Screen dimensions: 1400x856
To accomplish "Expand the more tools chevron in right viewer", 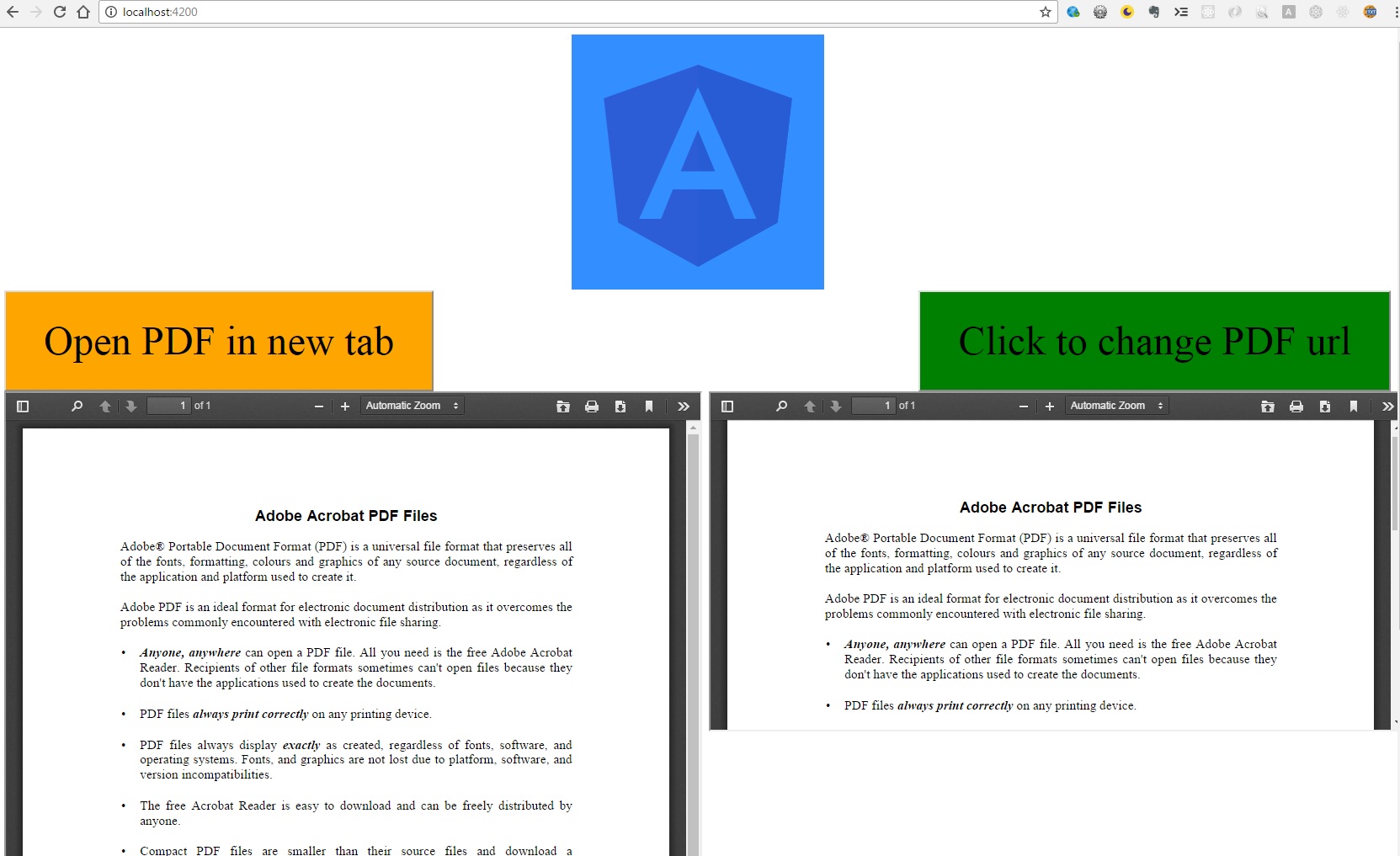I will (1387, 406).
